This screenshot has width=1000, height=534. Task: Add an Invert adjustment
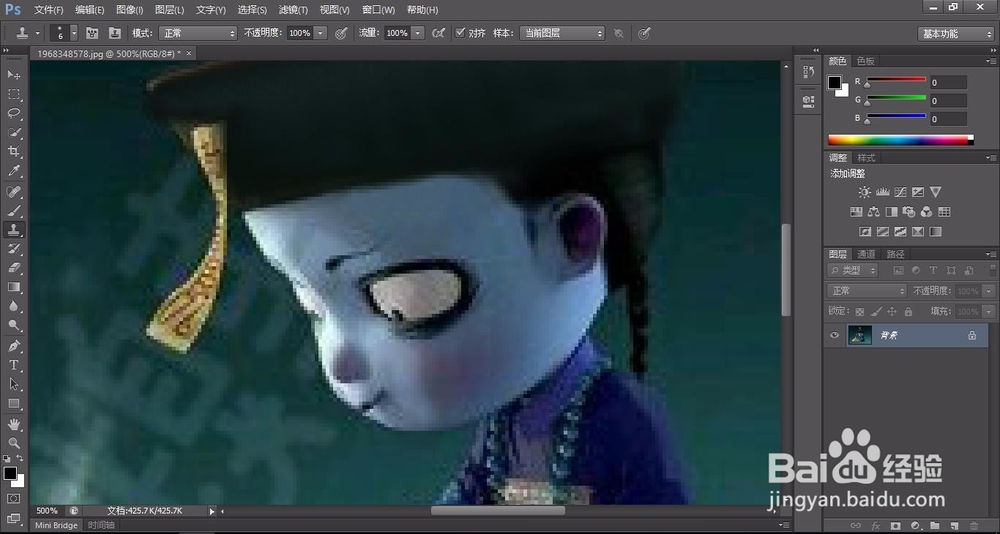click(x=865, y=232)
